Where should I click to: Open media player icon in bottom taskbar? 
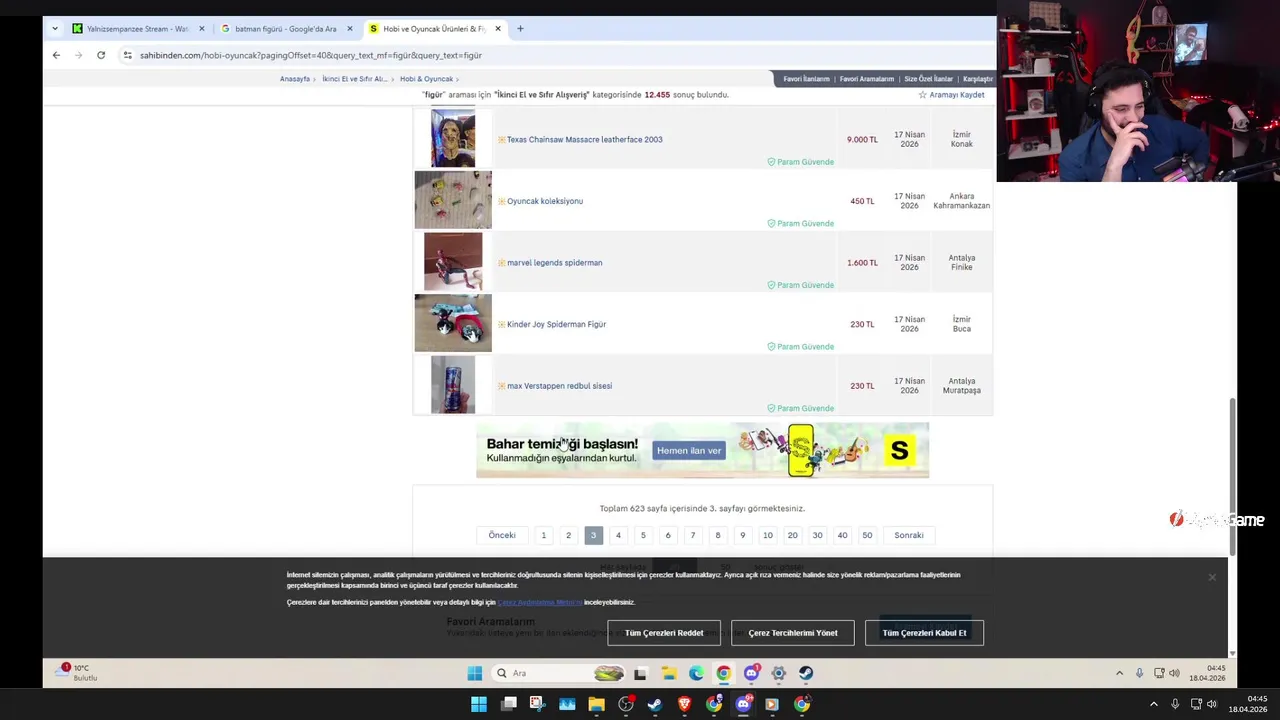point(772,704)
